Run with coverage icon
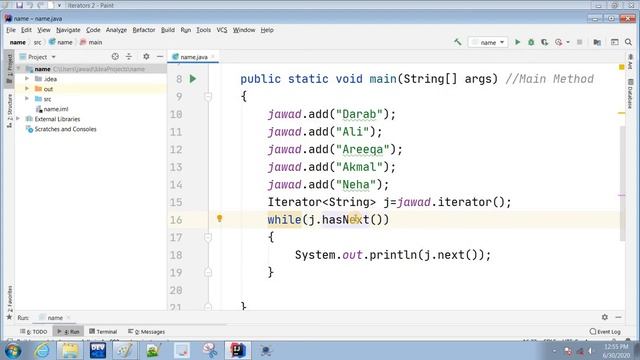Image resolution: width=640 pixels, height=360 pixels. [544, 42]
